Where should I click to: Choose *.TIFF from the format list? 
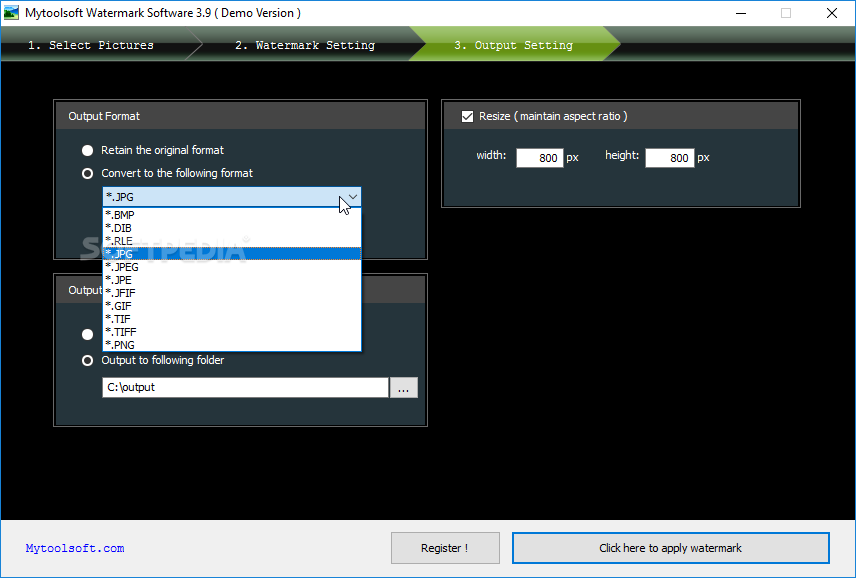232,332
